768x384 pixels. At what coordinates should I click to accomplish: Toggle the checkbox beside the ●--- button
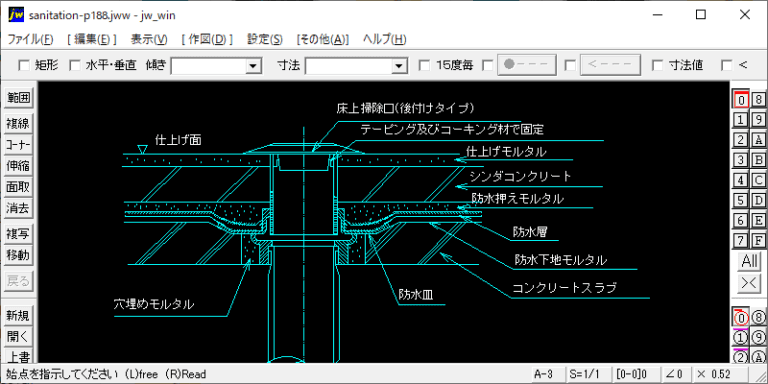point(488,65)
